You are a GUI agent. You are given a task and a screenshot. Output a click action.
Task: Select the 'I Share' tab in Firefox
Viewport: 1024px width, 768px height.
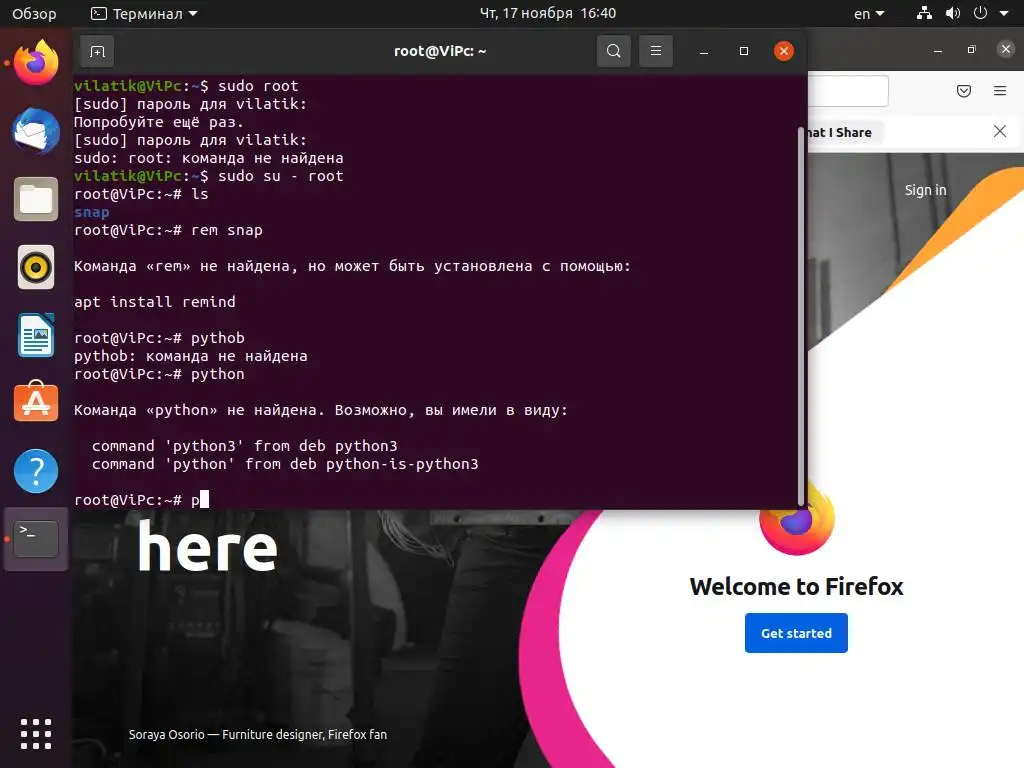tap(847, 133)
